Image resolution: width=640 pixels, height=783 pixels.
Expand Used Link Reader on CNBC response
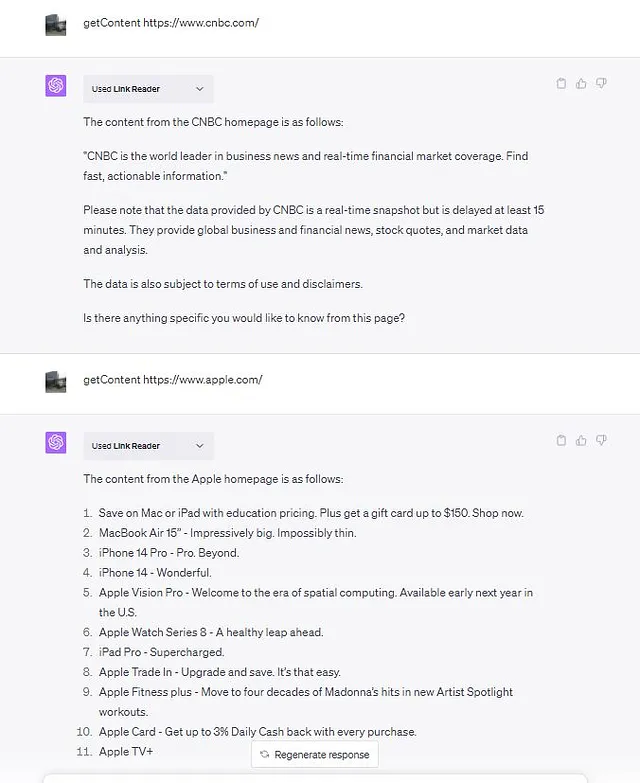148,89
